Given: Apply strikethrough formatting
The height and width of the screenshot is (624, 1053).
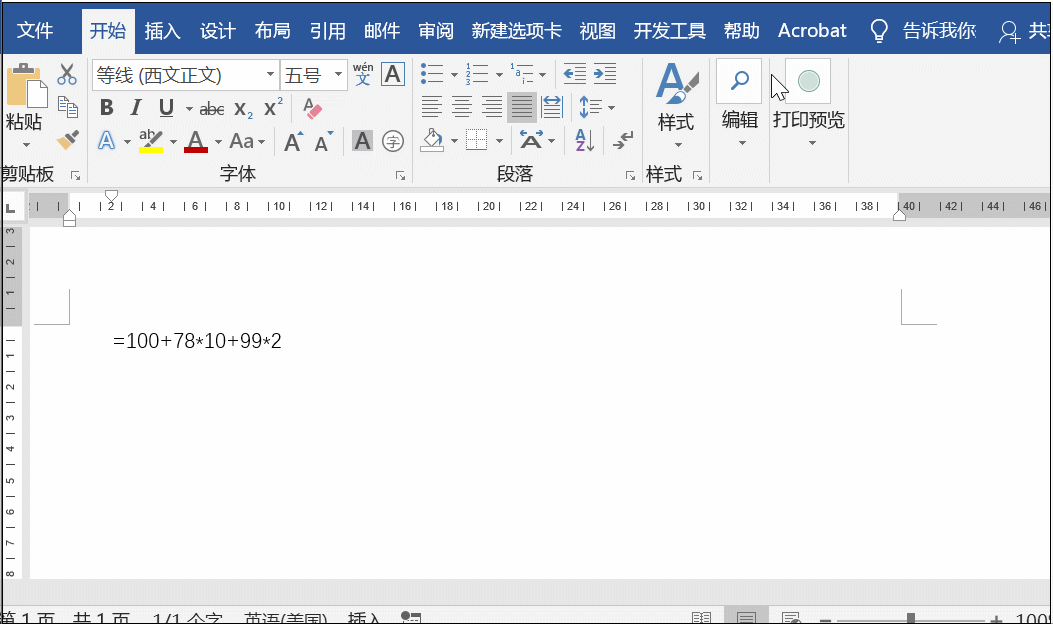Looking at the screenshot, I should point(211,108).
